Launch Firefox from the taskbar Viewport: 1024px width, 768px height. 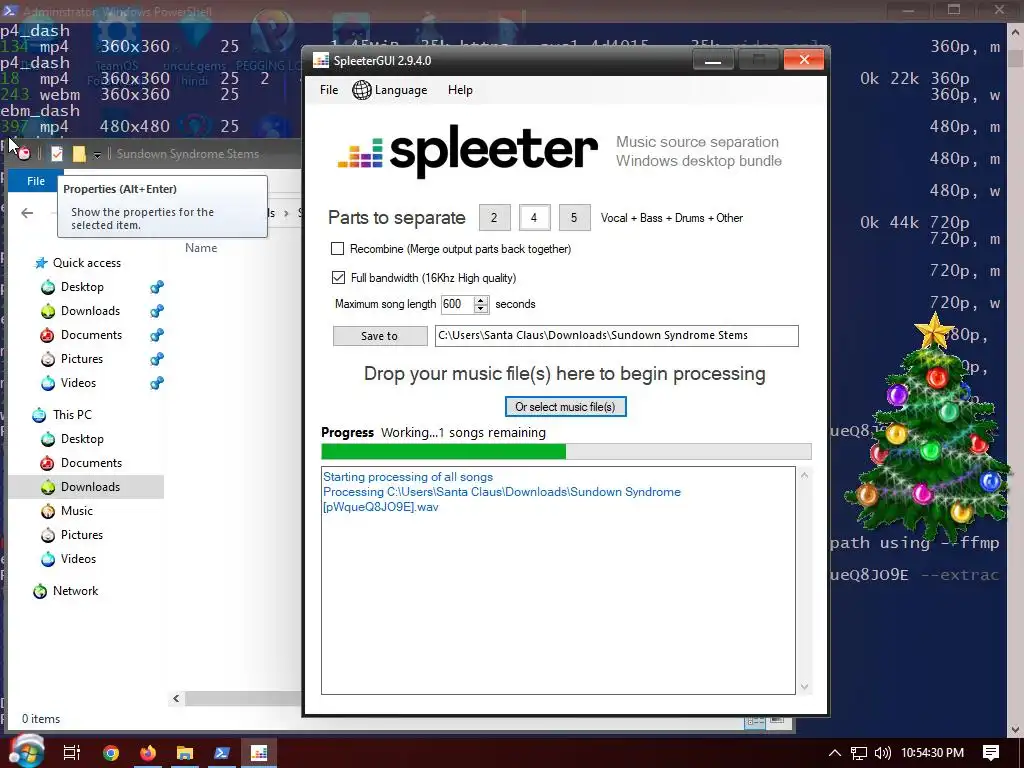[148, 753]
